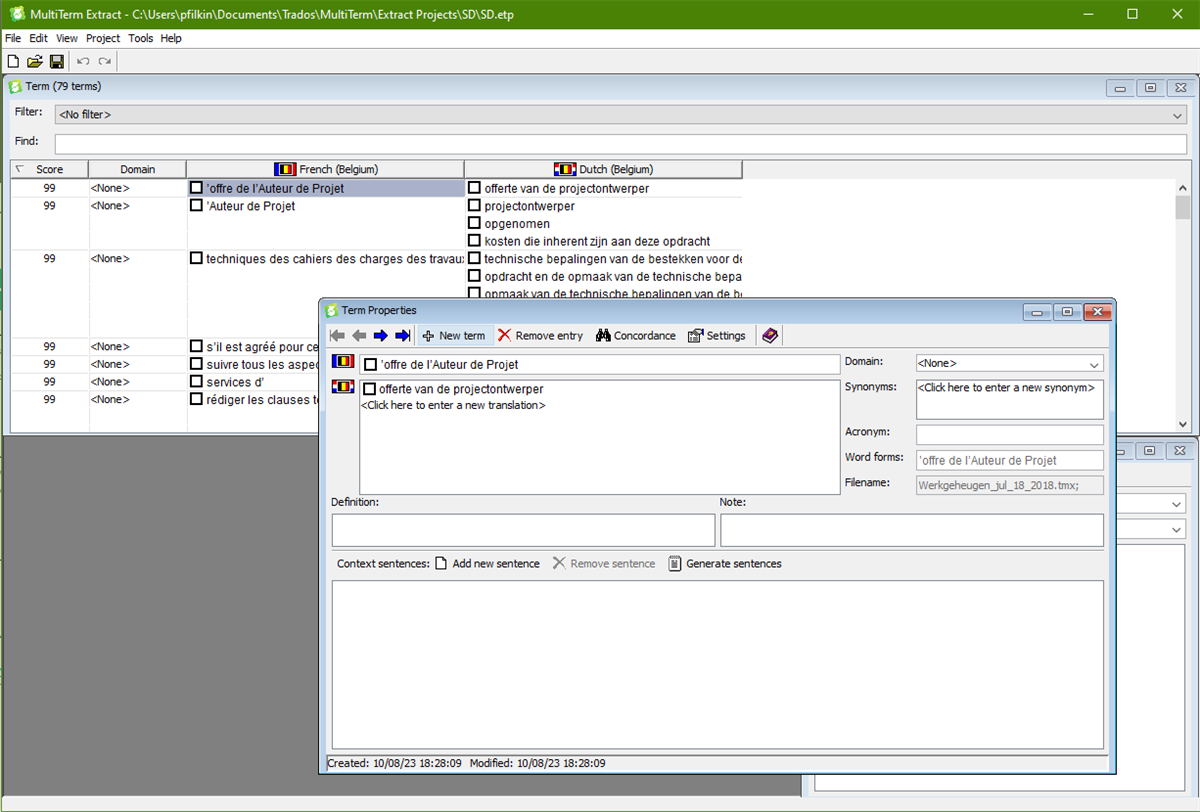Undo the last action in the main toolbar
Viewport: 1200px width, 812px height.
[83, 62]
